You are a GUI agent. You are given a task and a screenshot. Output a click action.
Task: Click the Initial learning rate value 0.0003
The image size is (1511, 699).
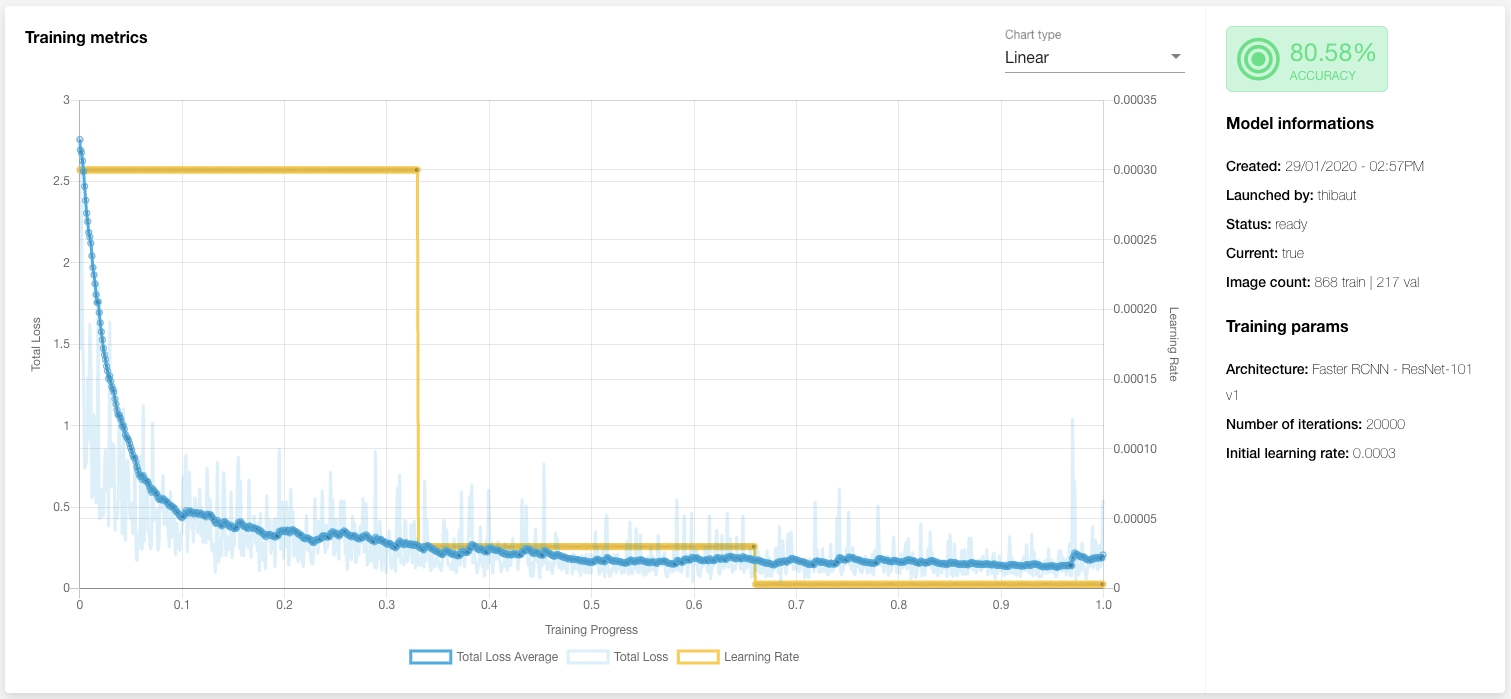[1374, 453]
